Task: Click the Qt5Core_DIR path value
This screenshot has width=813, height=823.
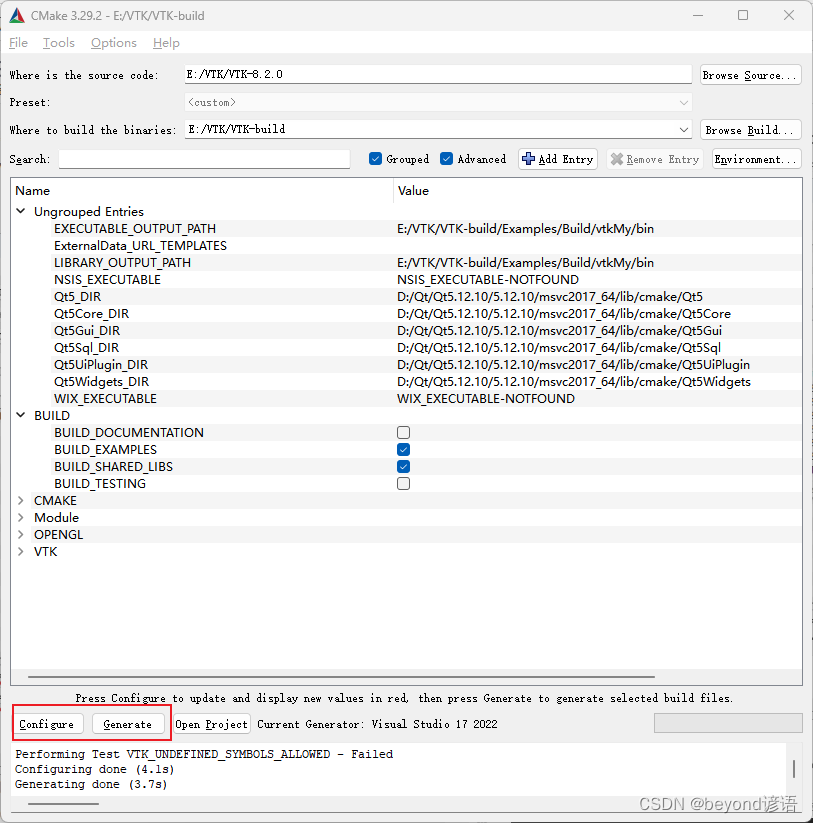Action: coord(564,313)
